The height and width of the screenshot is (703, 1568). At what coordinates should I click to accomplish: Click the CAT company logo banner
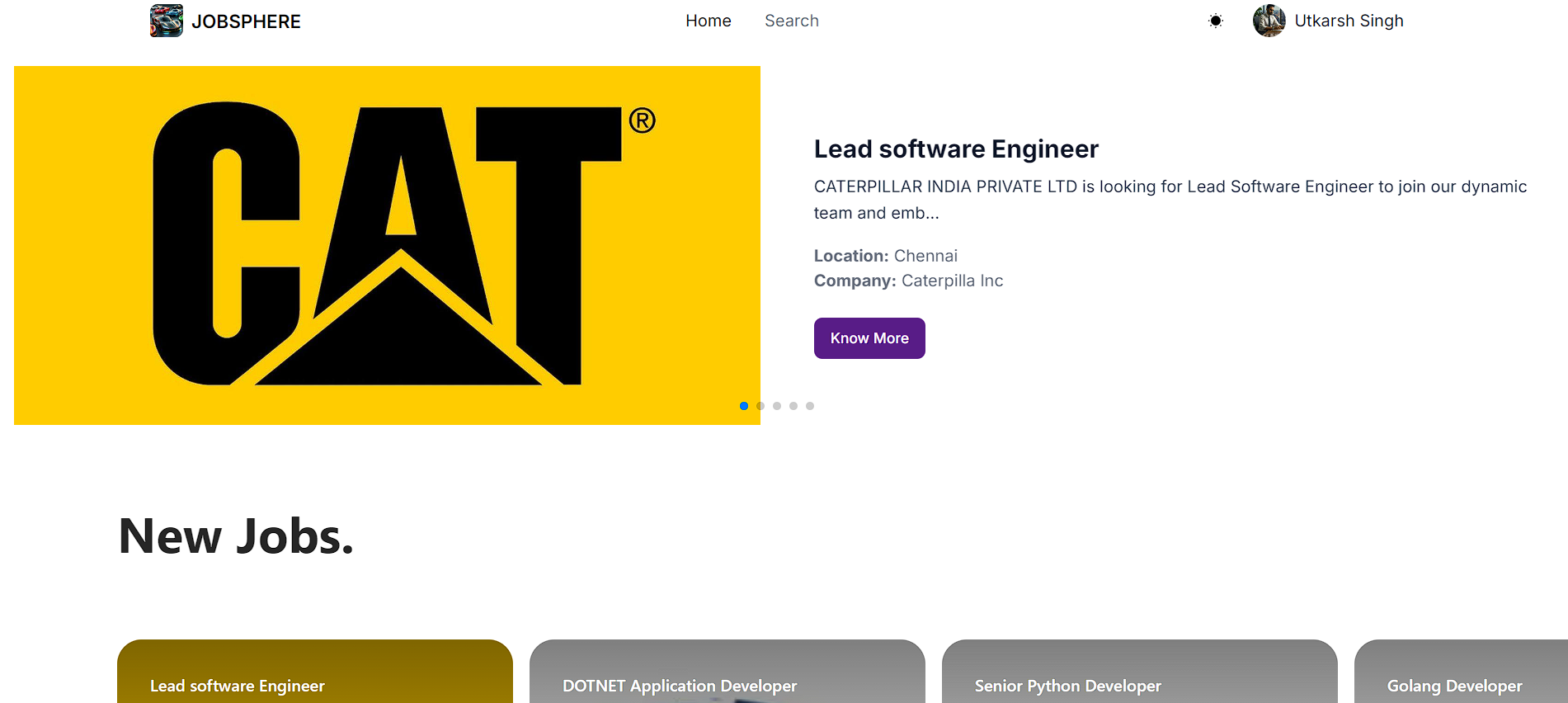387,245
